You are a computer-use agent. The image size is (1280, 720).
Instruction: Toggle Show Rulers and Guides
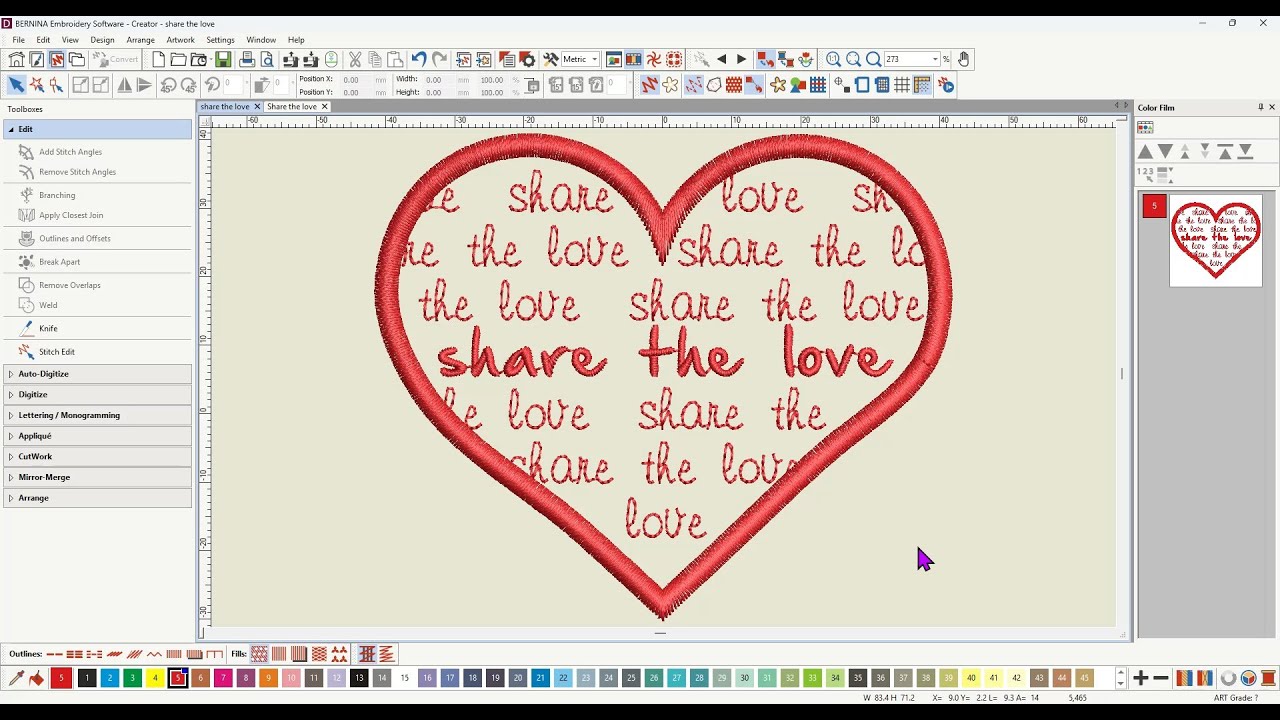click(x=922, y=85)
